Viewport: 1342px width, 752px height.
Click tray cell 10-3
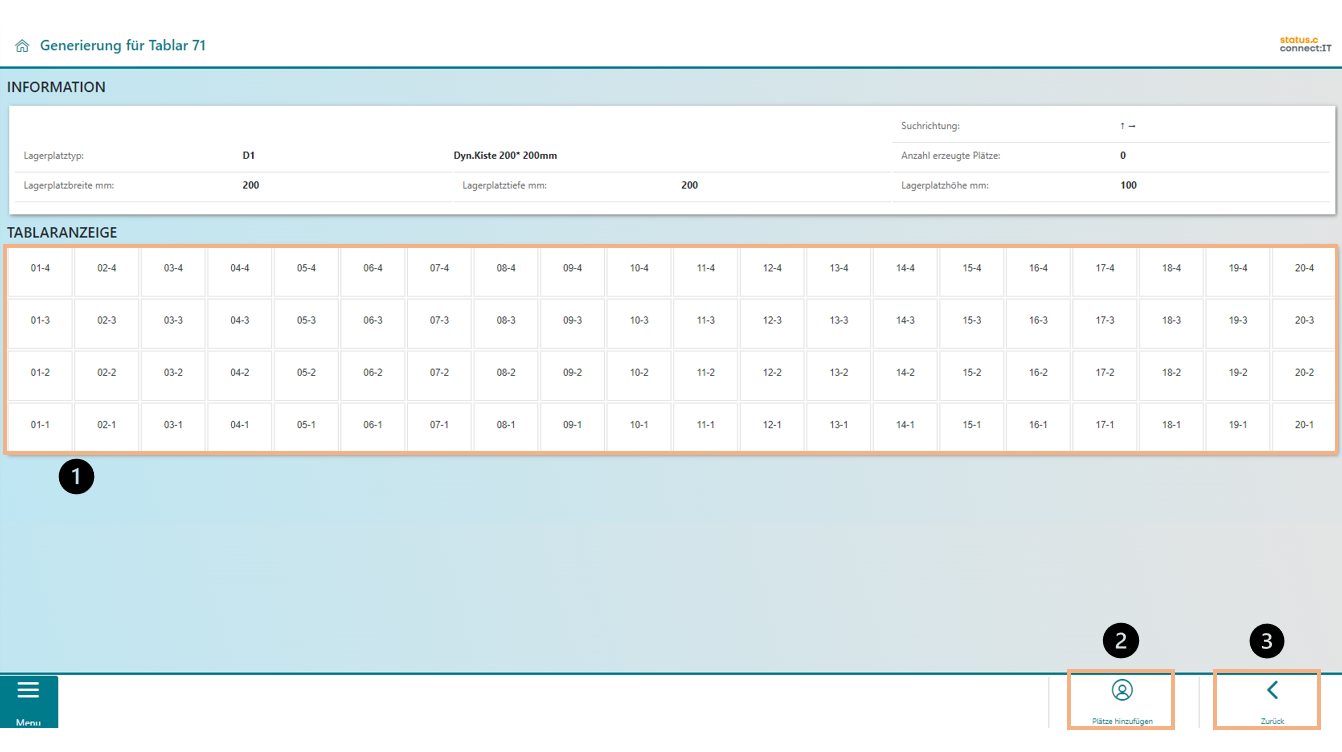coord(639,321)
